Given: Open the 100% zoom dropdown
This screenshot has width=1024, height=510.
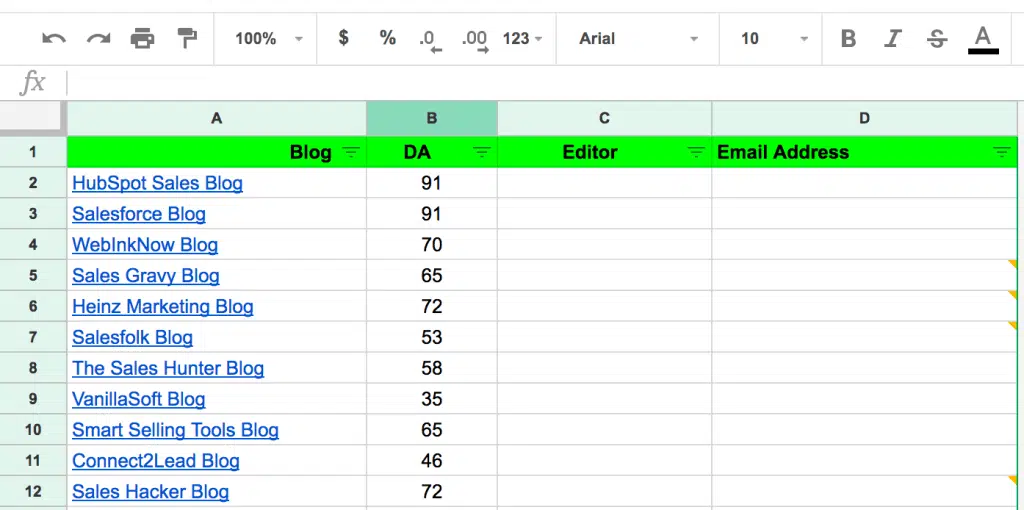Looking at the screenshot, I should pos(268,39).
